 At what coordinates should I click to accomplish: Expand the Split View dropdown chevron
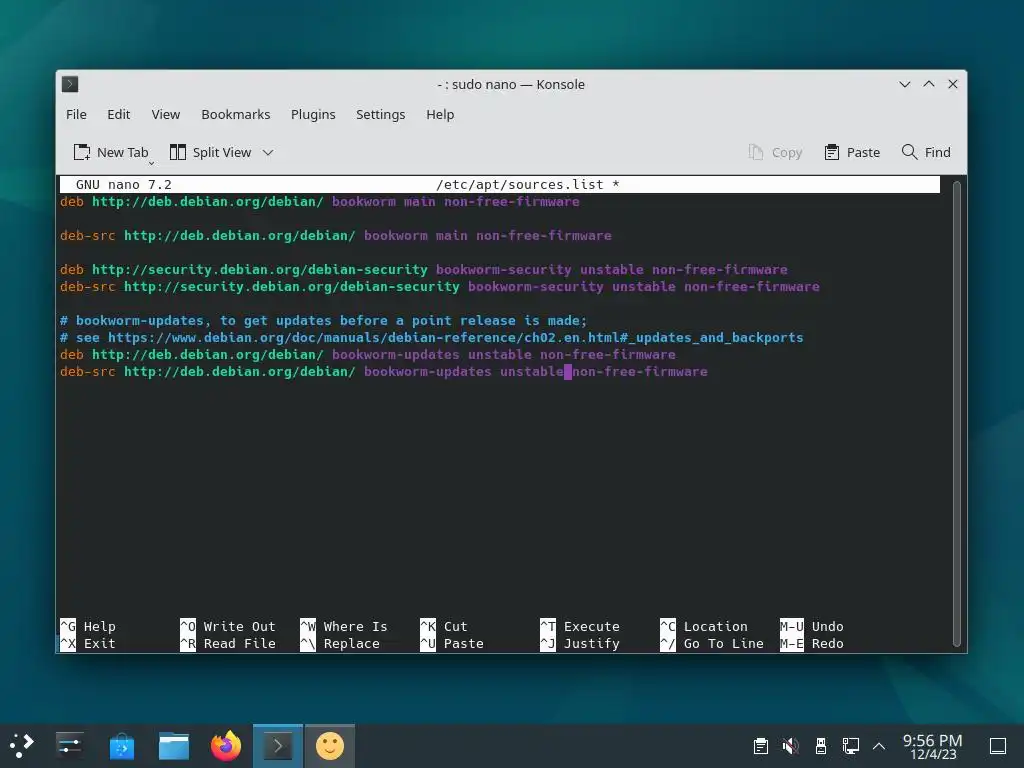pyautogui.click(x=268, y=152)
